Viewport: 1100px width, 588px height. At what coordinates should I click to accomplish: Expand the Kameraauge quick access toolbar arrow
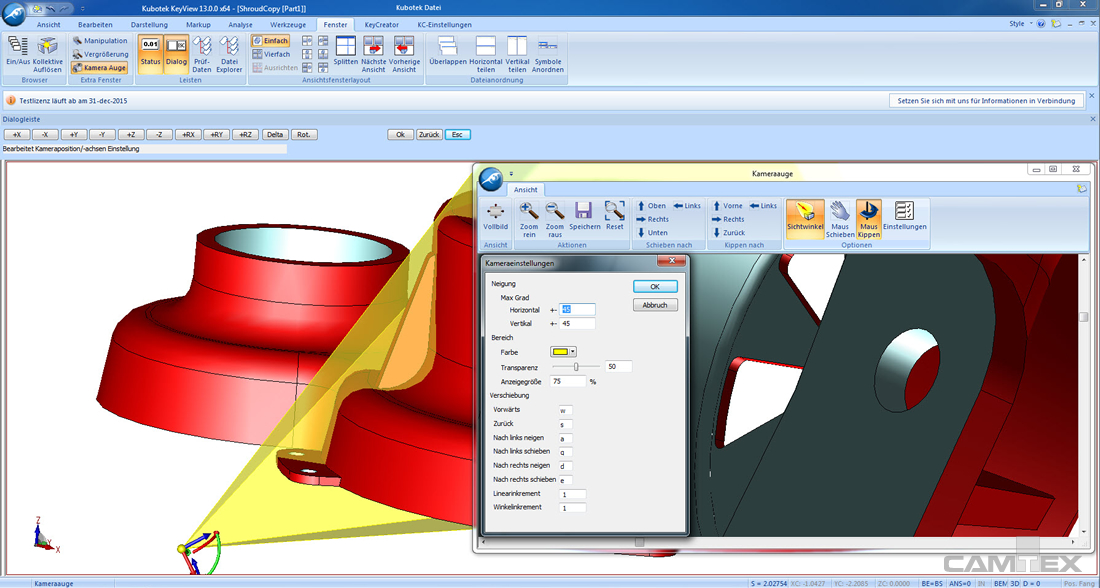click(x=511, y=173)
